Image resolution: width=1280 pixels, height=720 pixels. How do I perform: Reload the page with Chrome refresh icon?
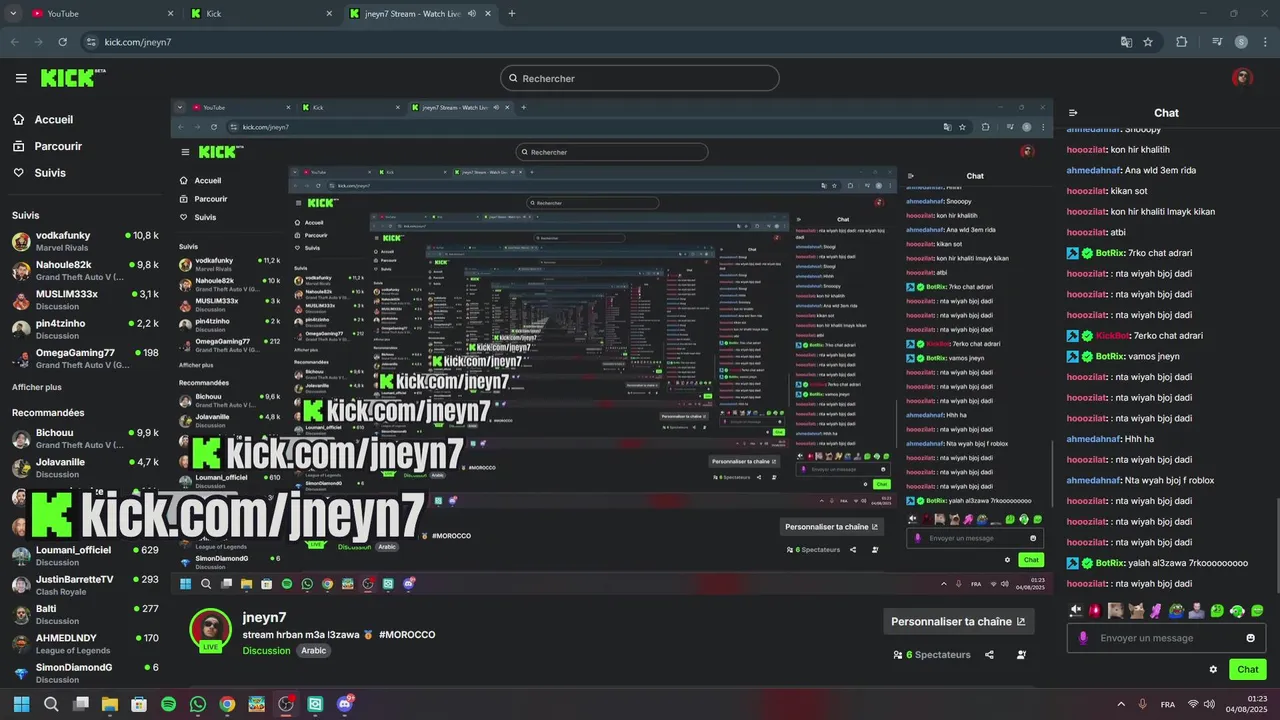63,42
